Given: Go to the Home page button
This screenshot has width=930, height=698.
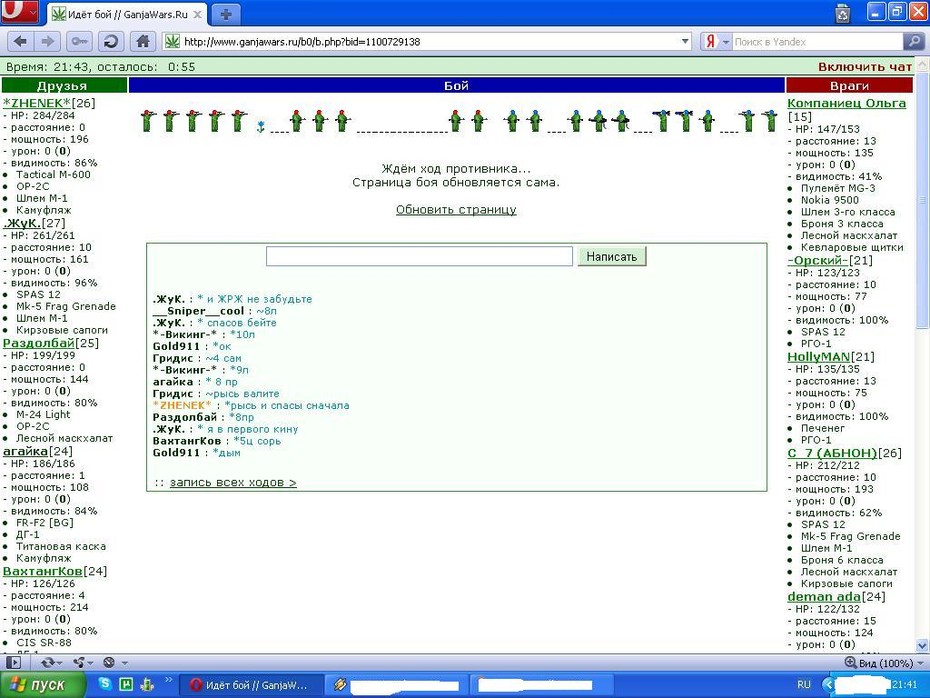Looking at the screenshot, I should (142, 42).
